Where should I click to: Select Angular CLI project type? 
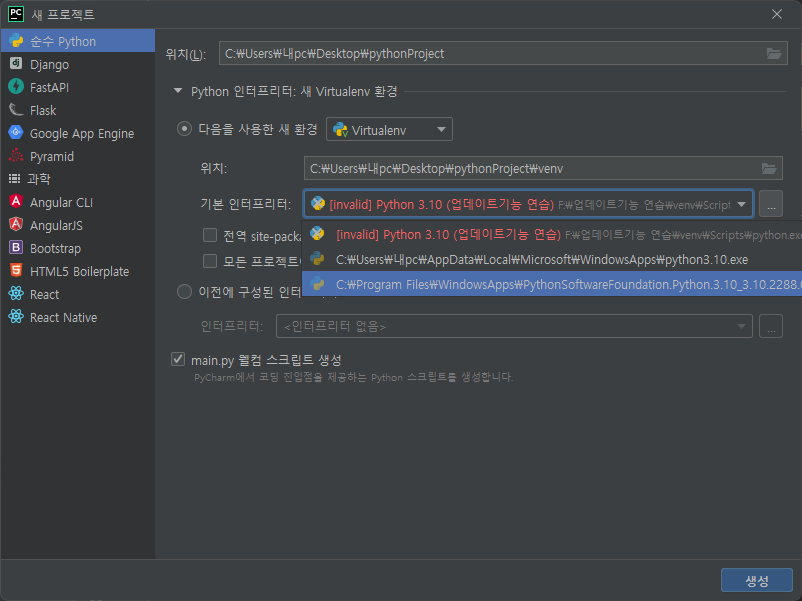click(78, 202)
